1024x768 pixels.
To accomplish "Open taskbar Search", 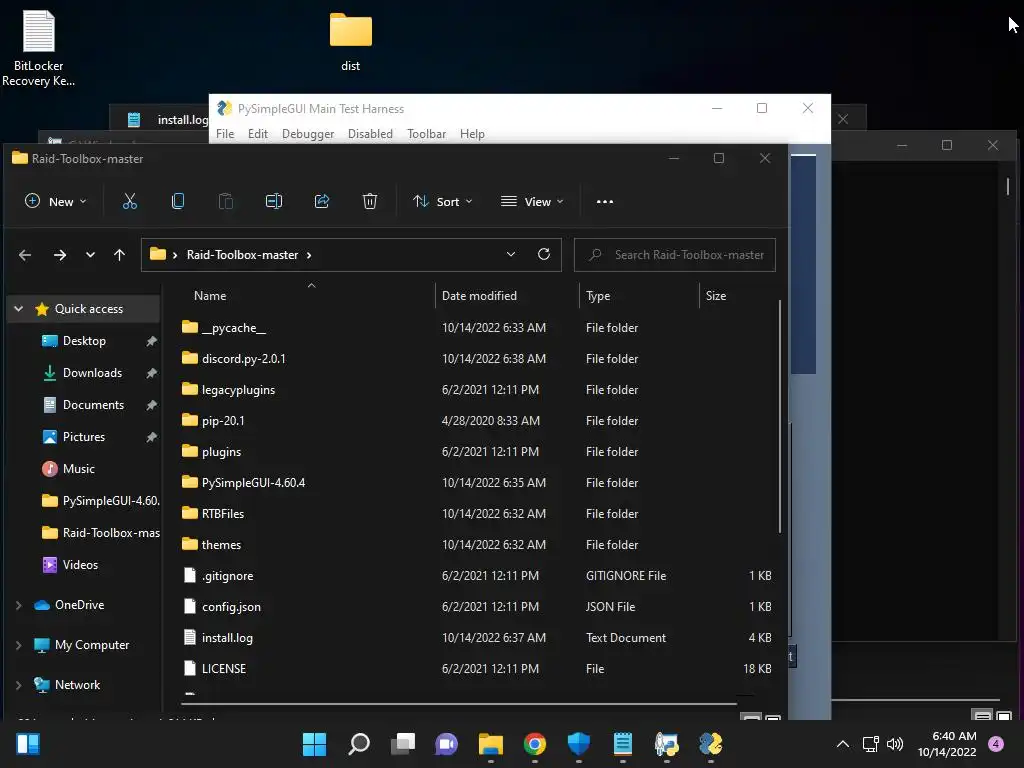I will click(x=359, y=744).
